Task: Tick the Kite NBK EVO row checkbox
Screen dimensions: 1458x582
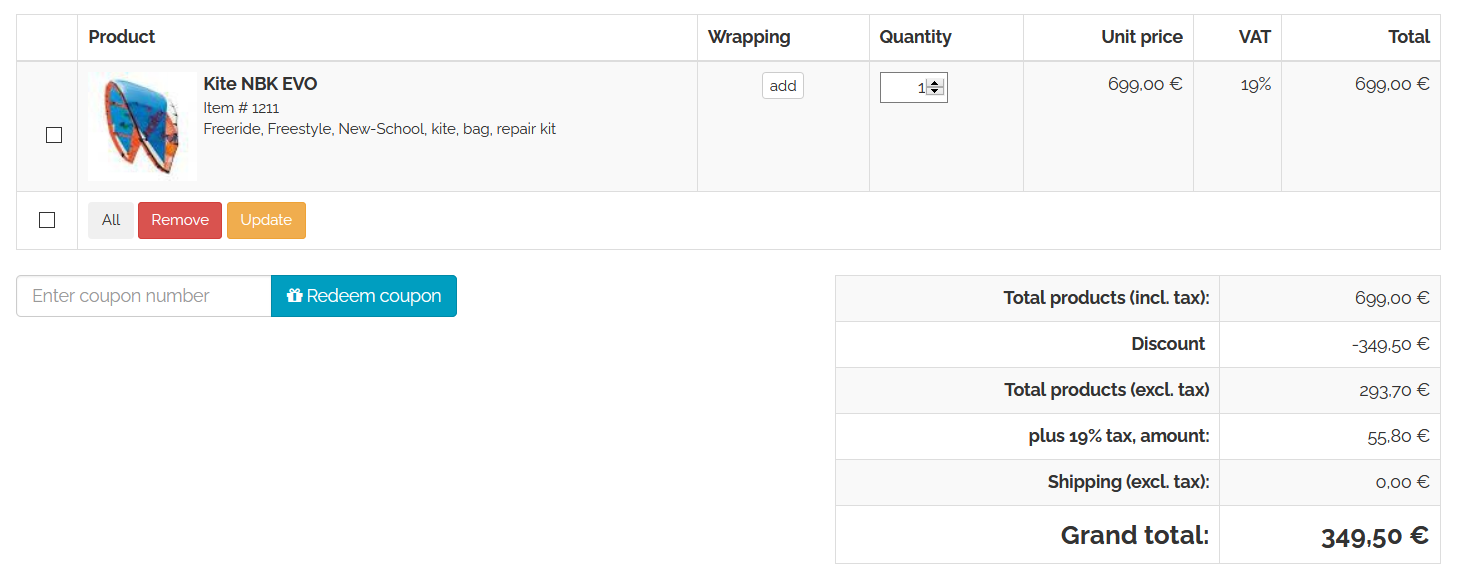Action: tap(54, 135)
